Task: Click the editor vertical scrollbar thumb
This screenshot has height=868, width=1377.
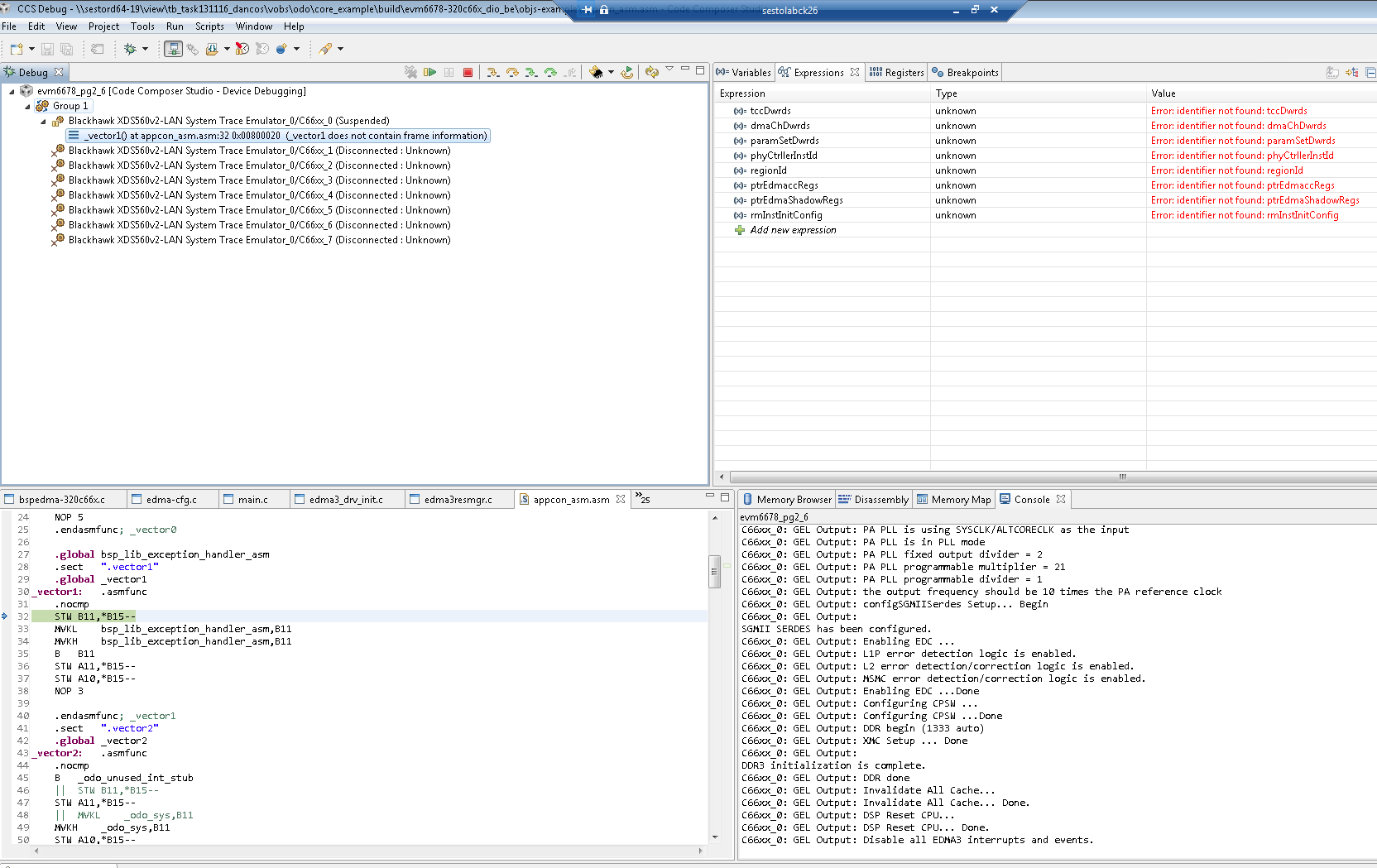Action: coord(715,572)
